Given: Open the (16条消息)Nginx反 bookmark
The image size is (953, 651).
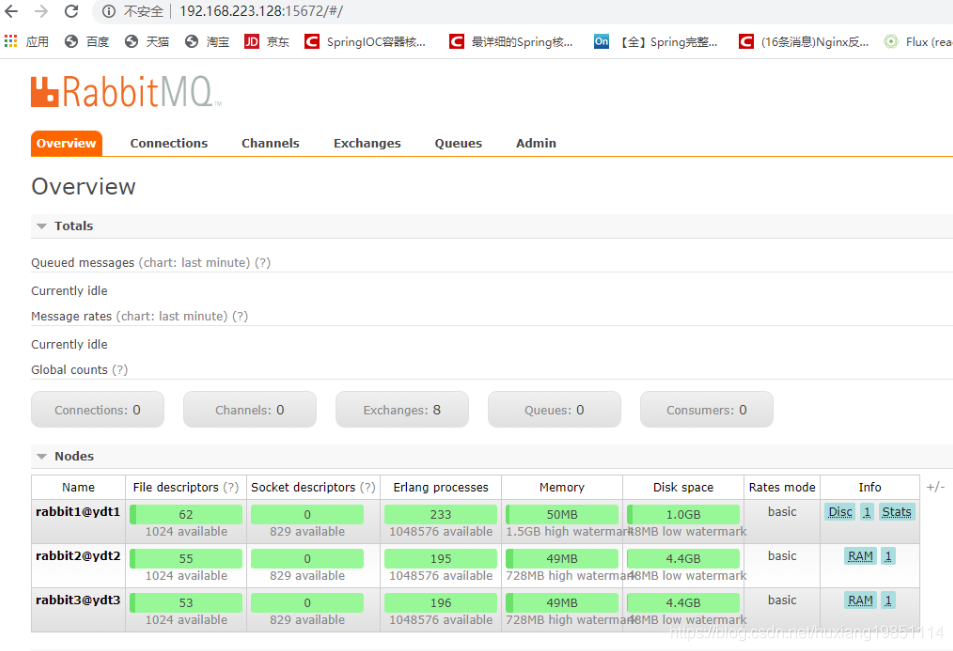Looking at the screenshot, I should (x=803, y=41).
